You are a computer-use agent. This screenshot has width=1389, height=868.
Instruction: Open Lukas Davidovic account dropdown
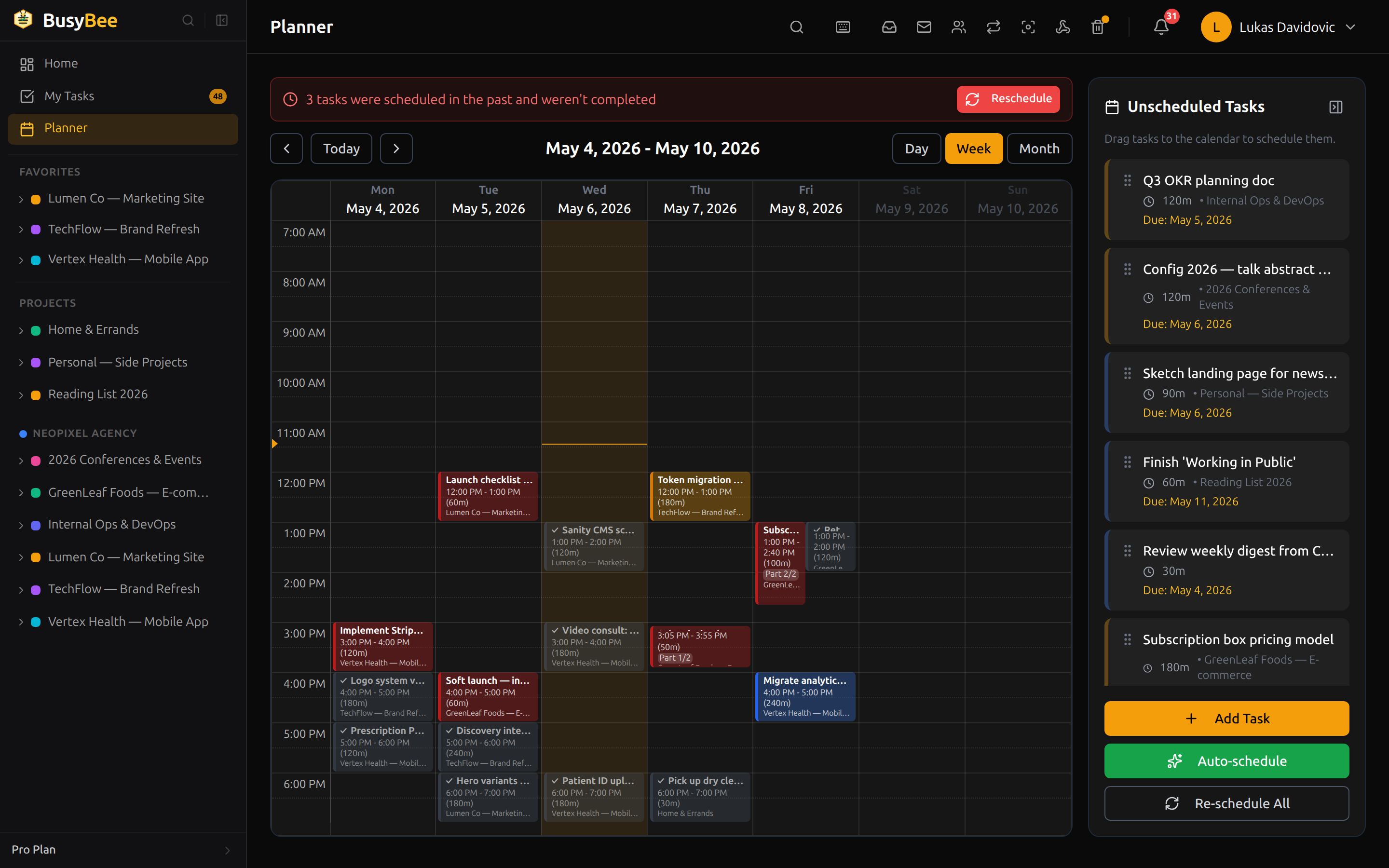tap(1350, 27)
